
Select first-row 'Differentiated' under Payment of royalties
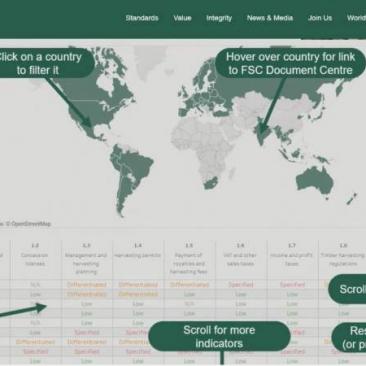pyautogui.click(x=189, y=285)
